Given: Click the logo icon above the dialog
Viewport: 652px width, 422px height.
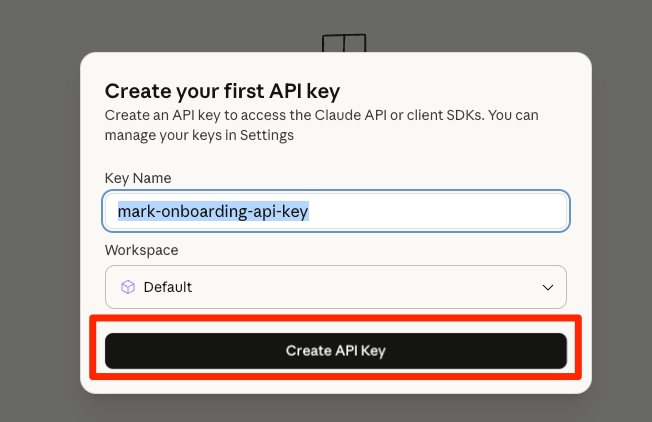Looking at the screenshot, I should click(x=343, y=44).
